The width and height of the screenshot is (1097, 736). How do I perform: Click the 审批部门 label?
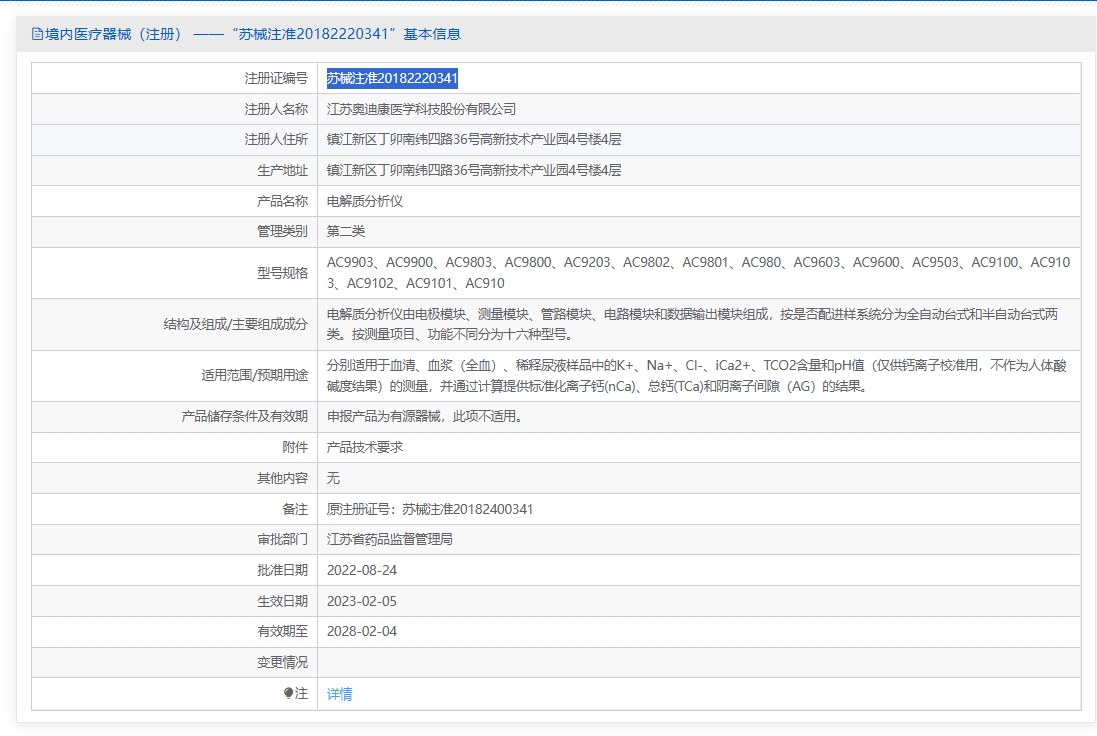pos(282,539)
